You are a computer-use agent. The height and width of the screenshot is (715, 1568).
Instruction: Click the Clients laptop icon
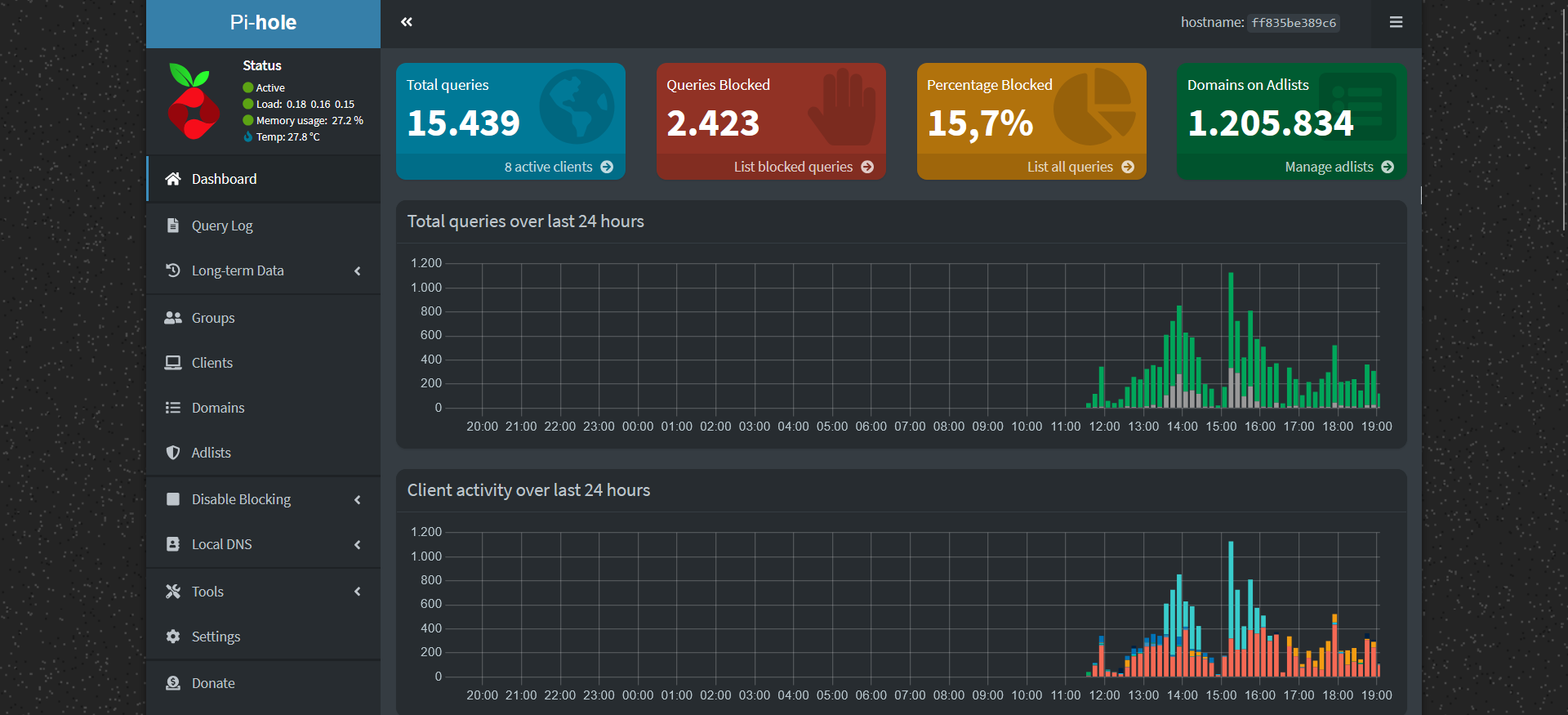click(173, 363)
